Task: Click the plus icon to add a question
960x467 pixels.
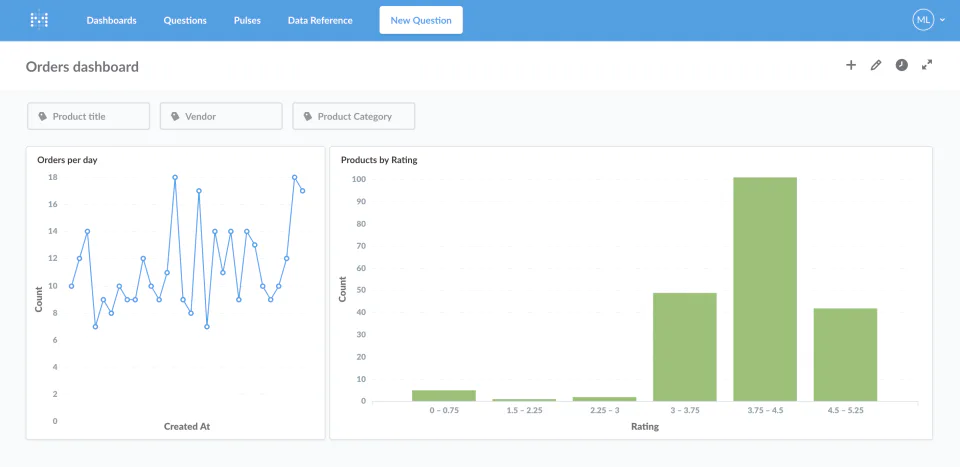Action: click(851, 65)
